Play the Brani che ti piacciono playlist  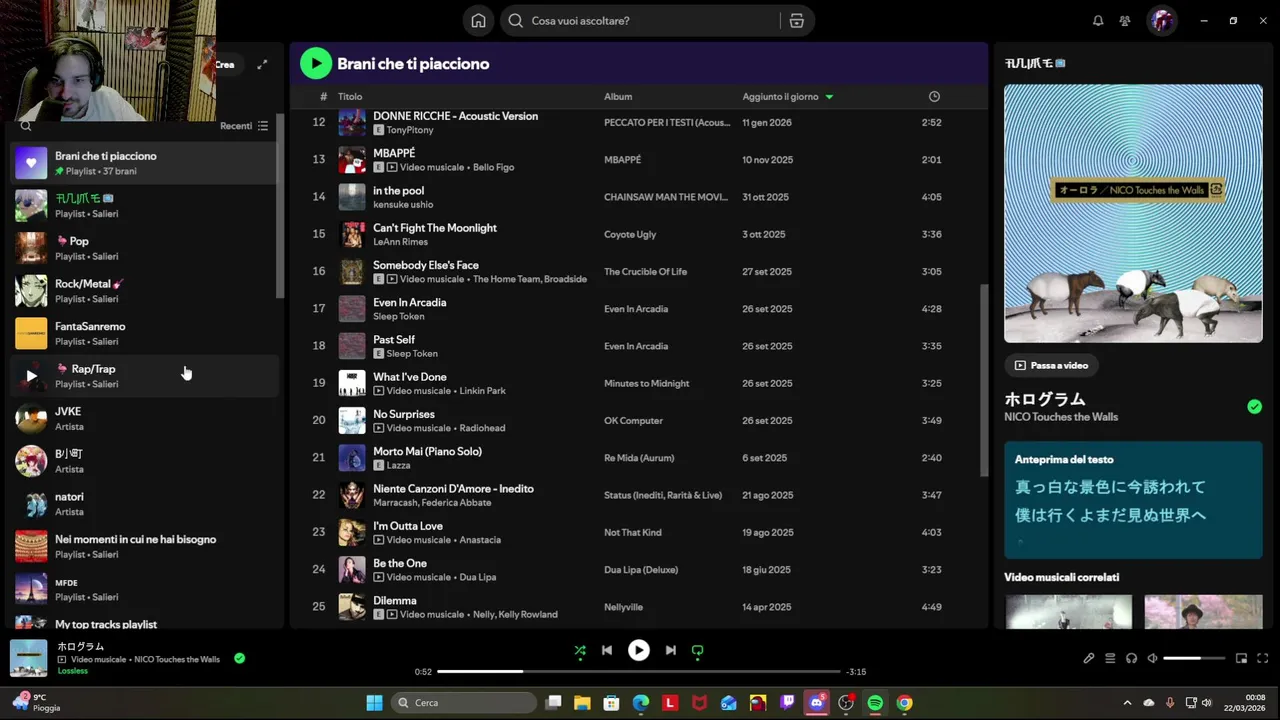(316, 64)
